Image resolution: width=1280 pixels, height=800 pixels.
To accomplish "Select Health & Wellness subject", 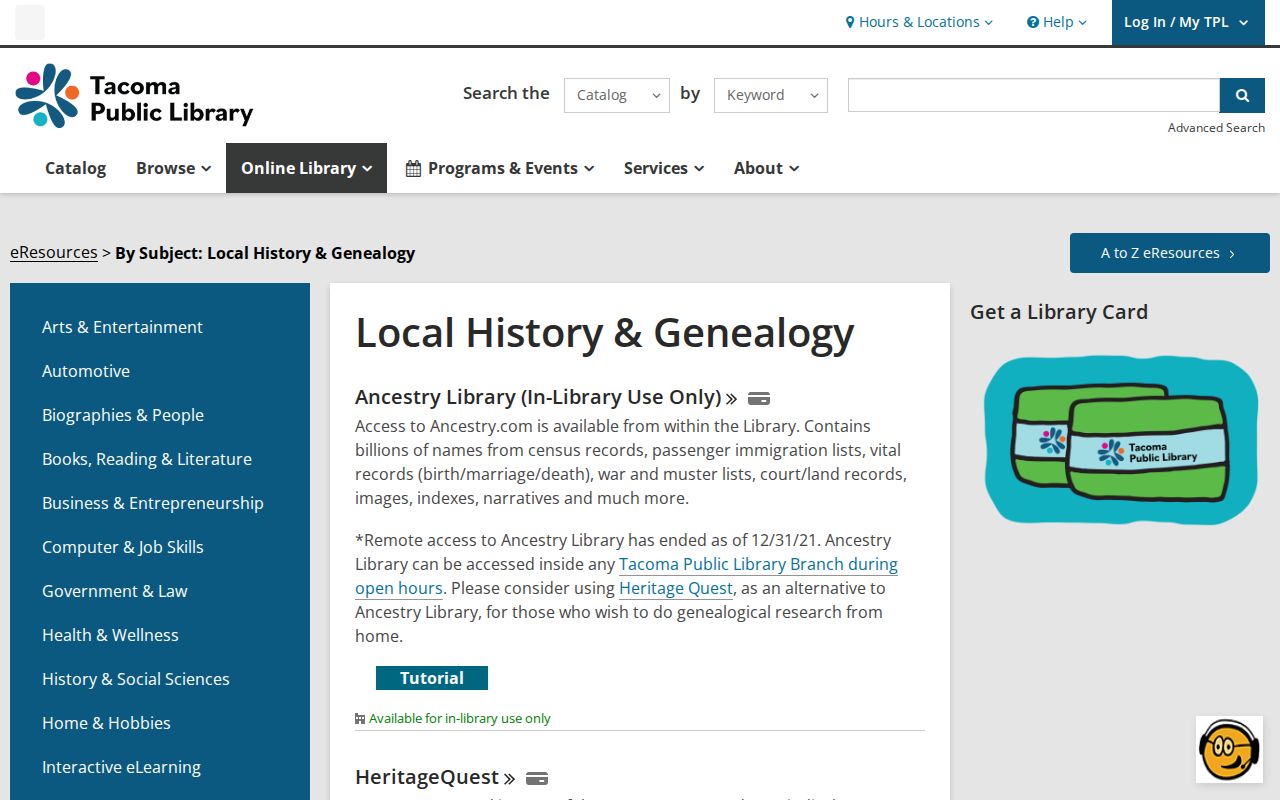I will pos(110,635).
